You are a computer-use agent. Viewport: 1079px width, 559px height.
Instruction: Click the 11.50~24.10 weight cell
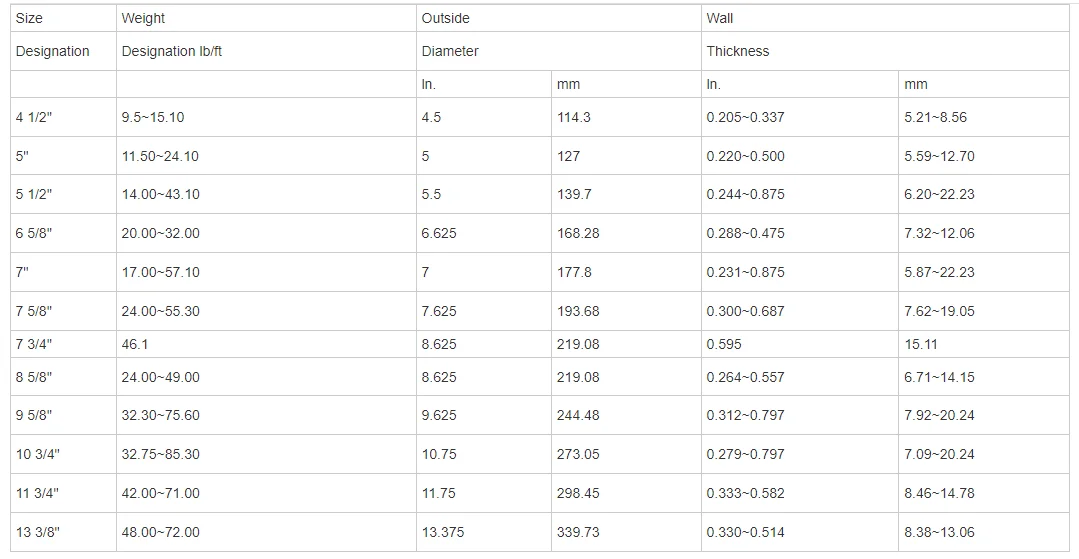point(266,156)
